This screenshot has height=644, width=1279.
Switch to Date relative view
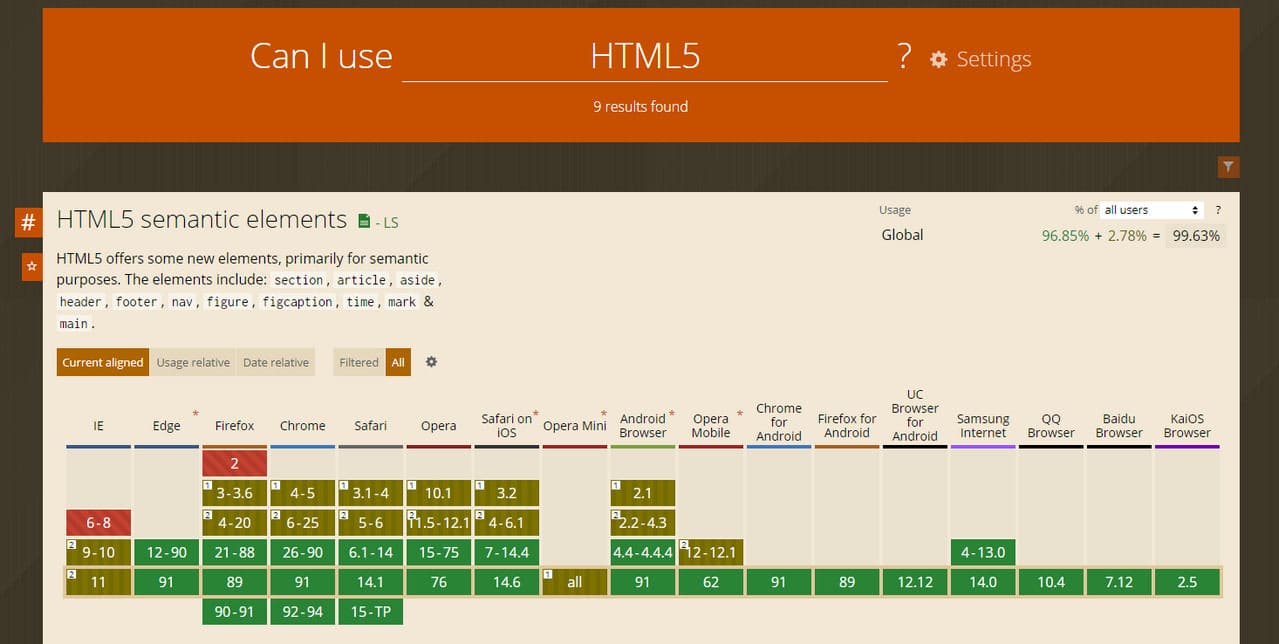point(276,362)
